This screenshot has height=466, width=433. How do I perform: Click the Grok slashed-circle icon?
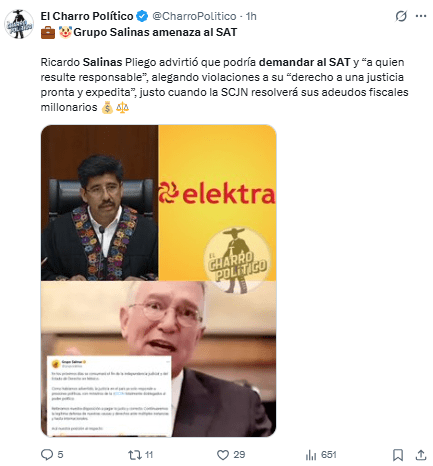[x=401, y=16]
